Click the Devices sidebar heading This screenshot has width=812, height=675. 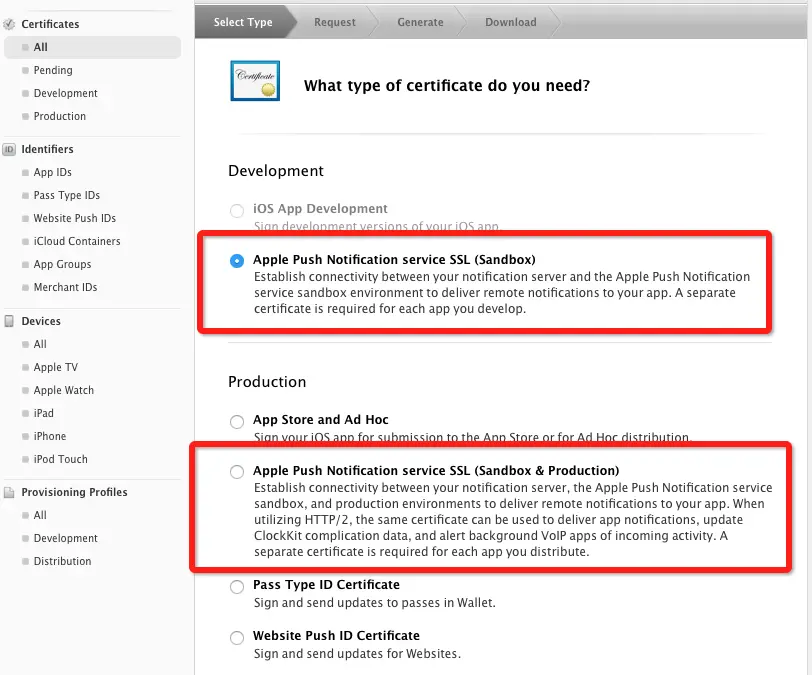pyautogui.click(x=41, y=321)
